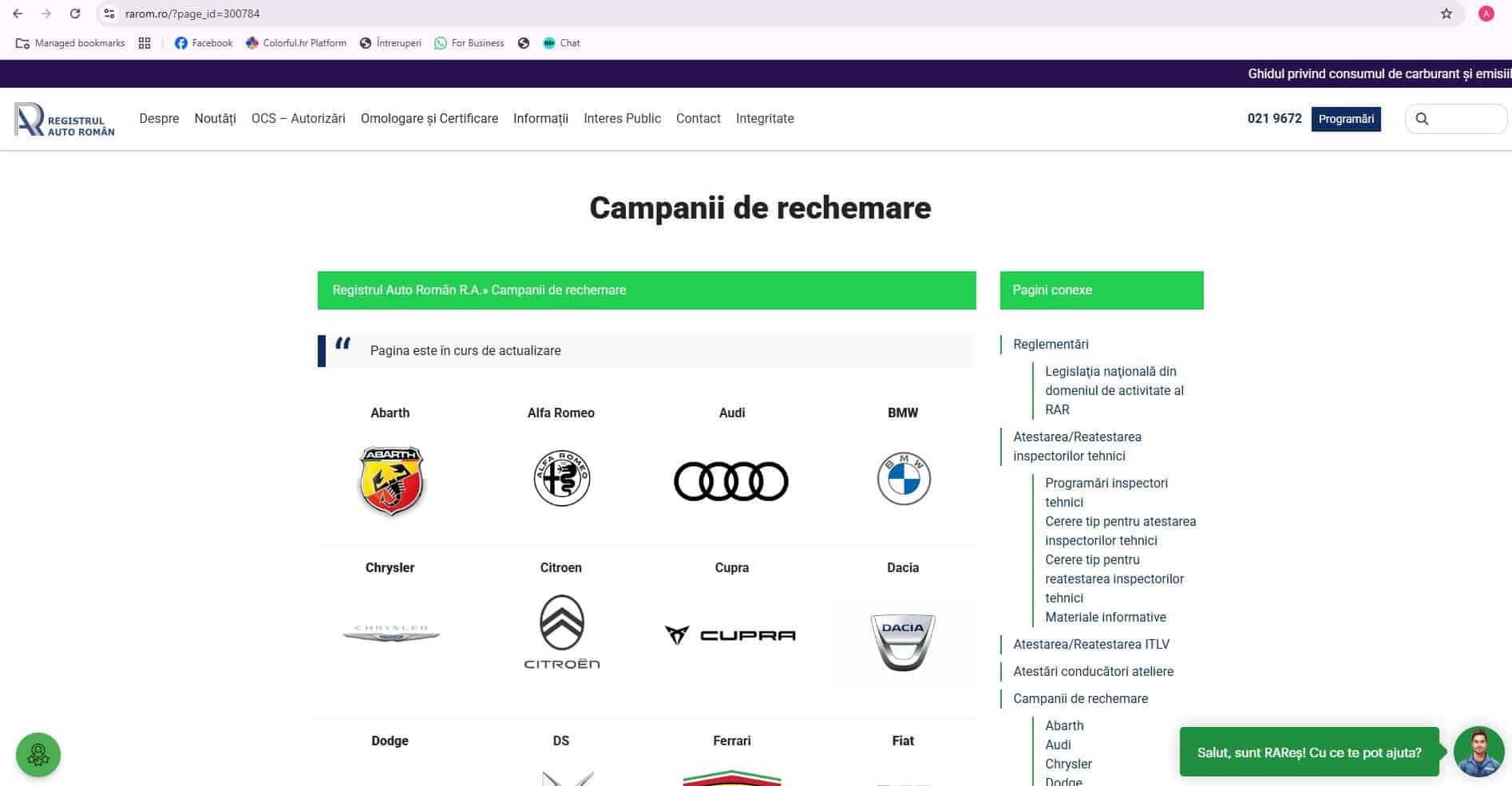
Task: Open the Registrul Auto Român R.A. breadcrumb
Action: coord(407,290)
